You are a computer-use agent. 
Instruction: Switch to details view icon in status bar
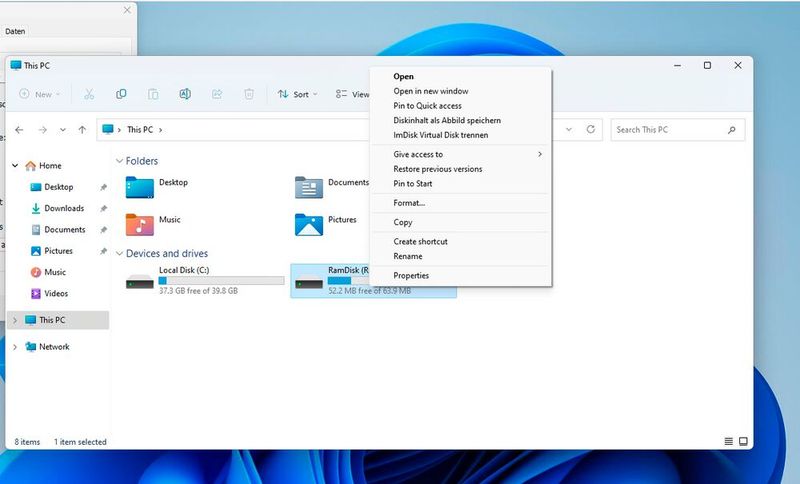729,442
